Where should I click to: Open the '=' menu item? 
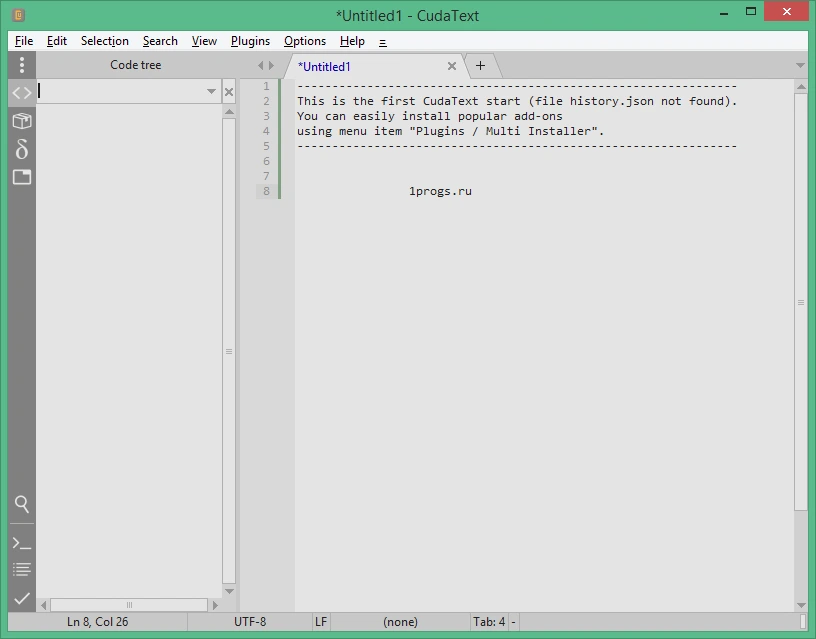click(x=383, y=42)
